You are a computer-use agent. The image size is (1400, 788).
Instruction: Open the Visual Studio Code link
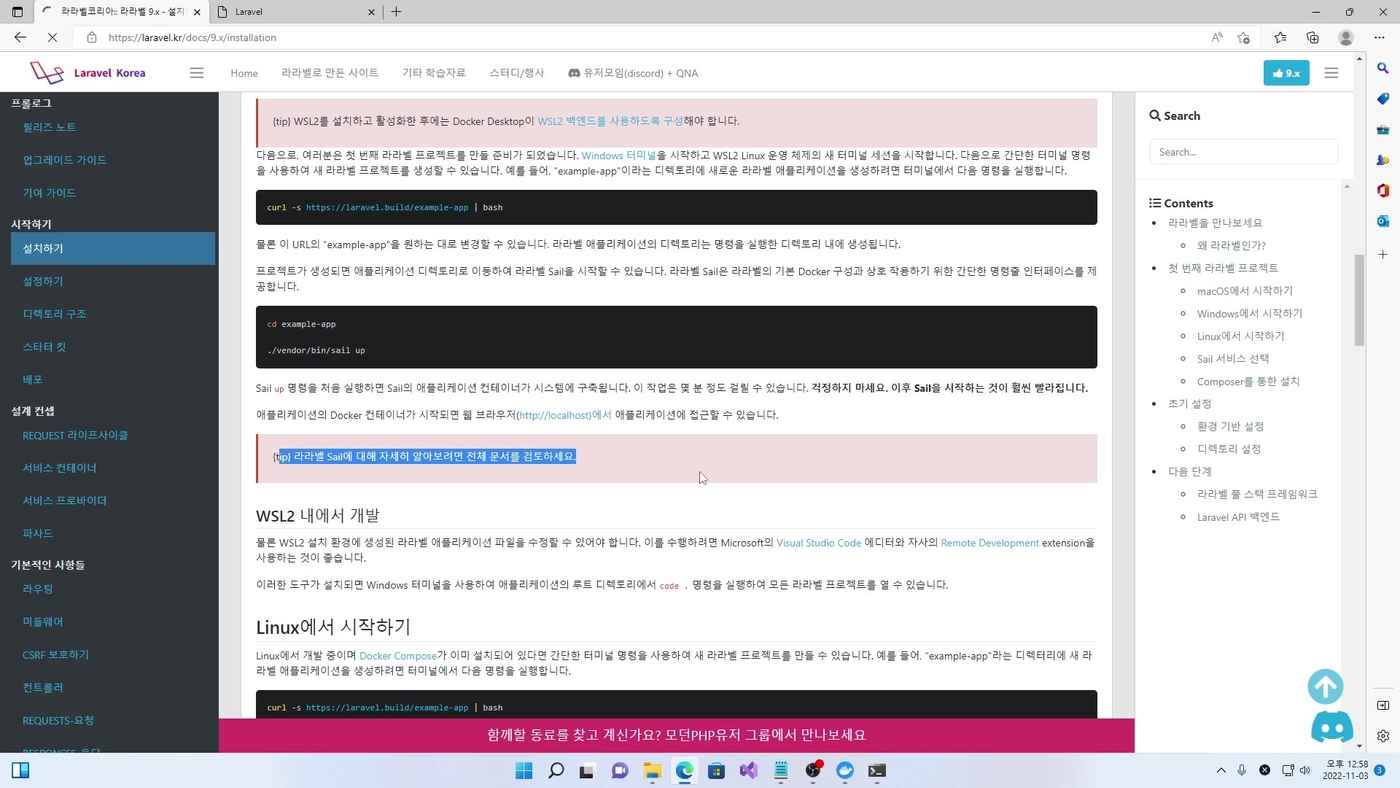click(x=819, y=543)
